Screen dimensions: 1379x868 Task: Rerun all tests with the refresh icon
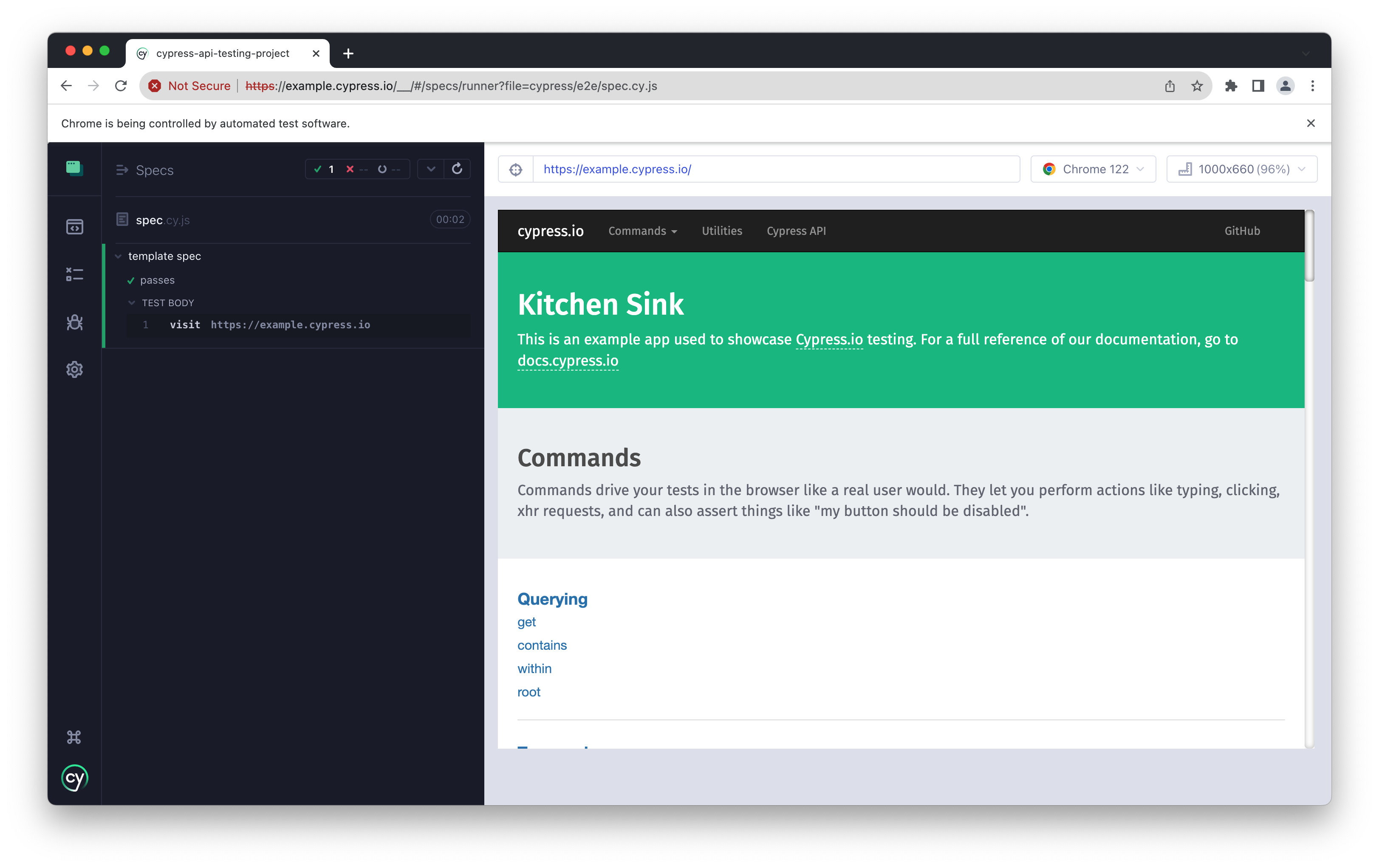tap(457, 169)
